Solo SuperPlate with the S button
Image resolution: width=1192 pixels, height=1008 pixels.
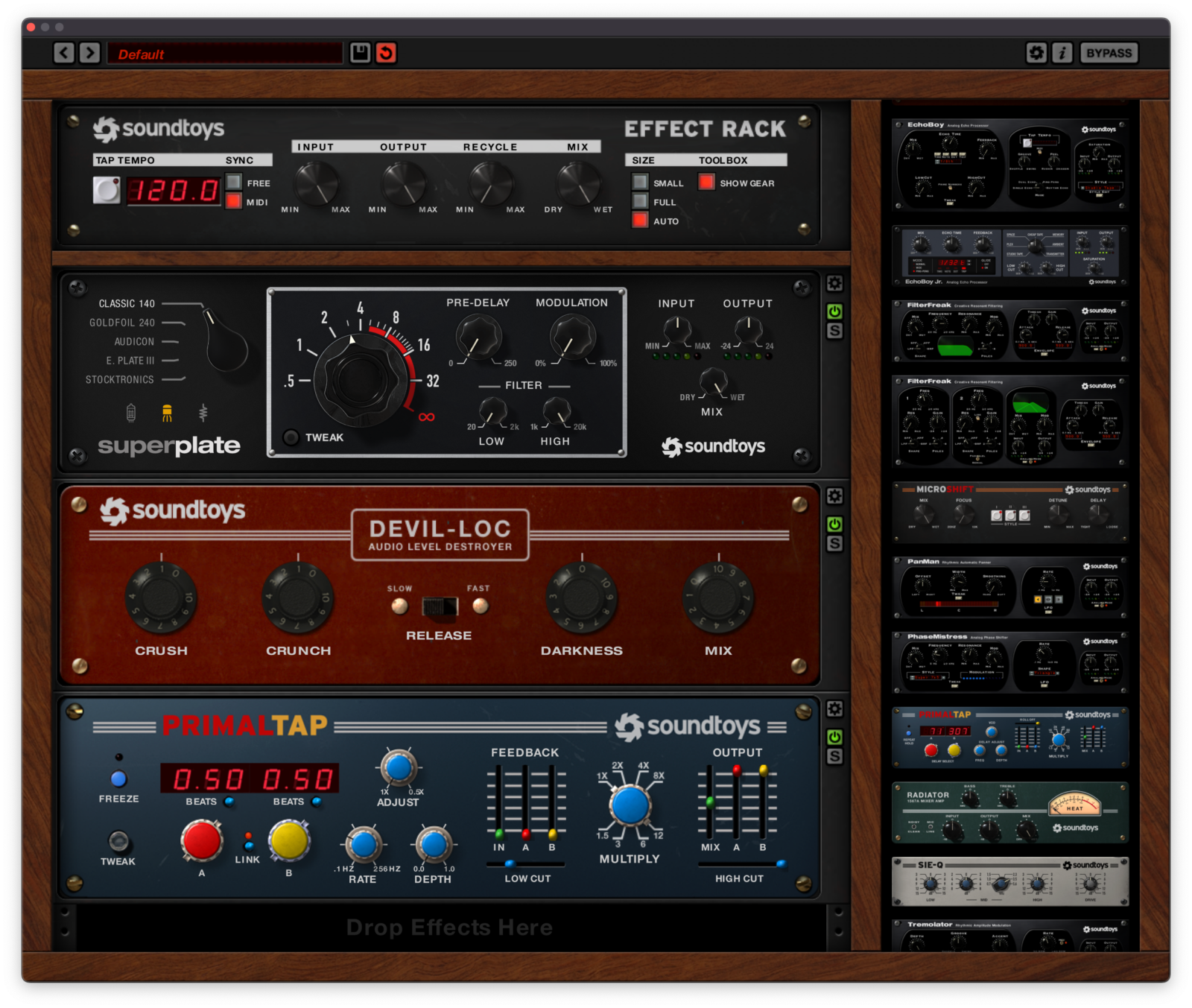(834, 331)
